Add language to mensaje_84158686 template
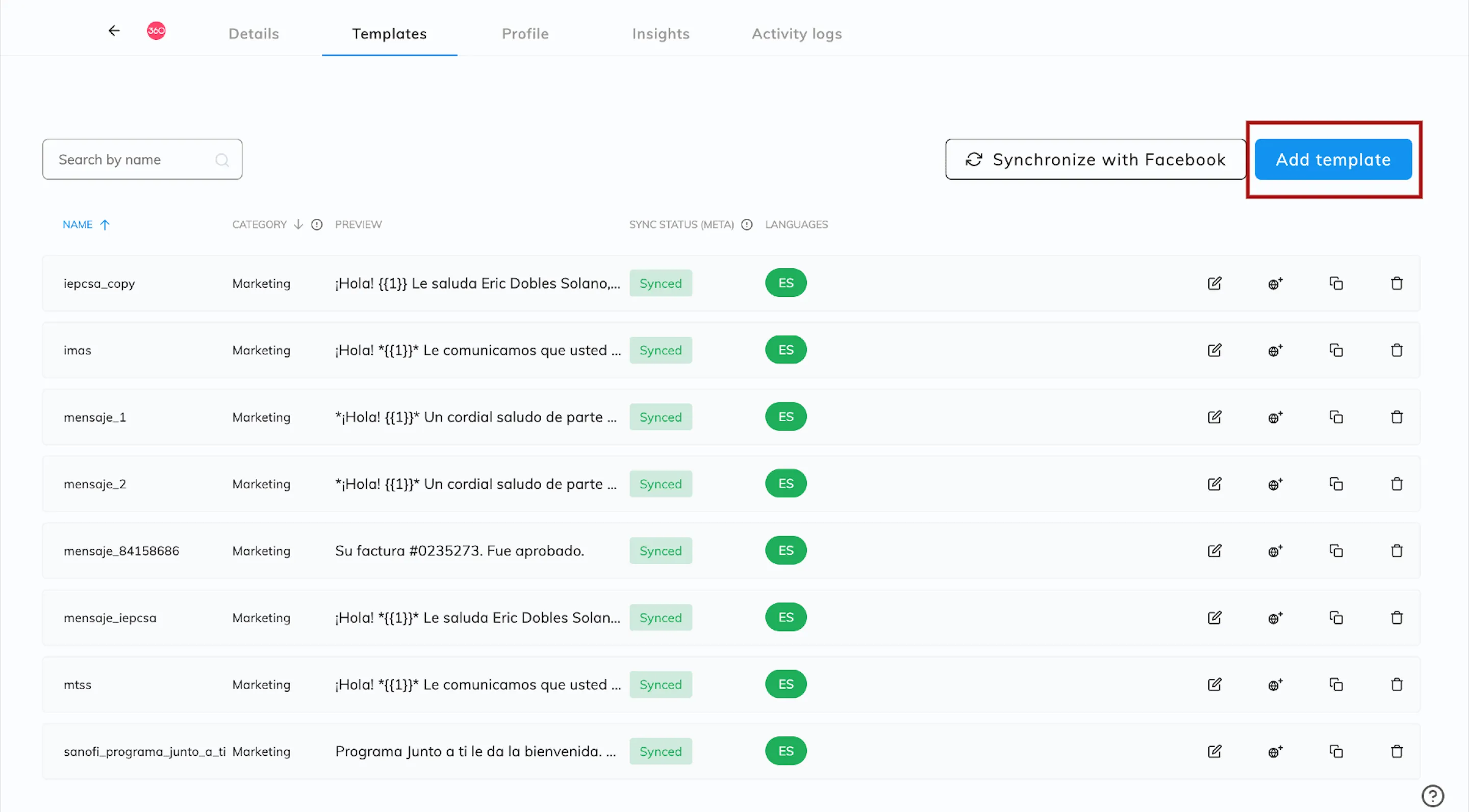This screenshot has height=812, width=1469. click(x=1275, y=551)
